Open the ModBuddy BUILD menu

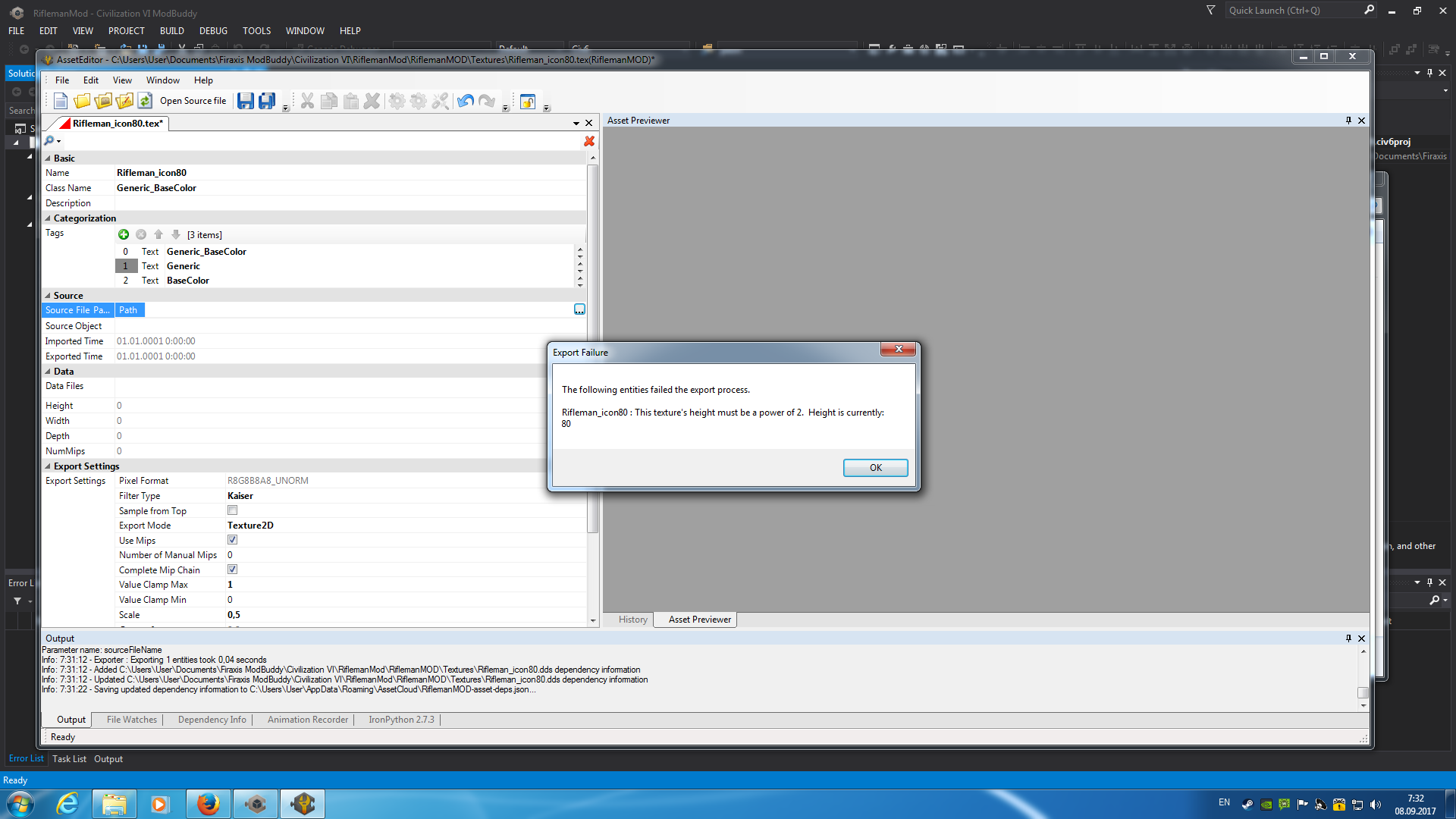point(172,31)
